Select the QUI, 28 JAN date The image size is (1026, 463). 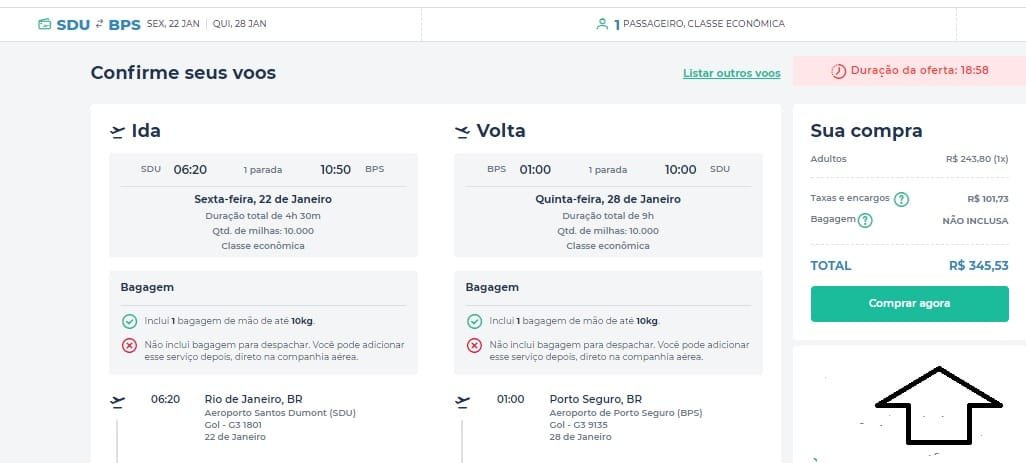(239, 24)
